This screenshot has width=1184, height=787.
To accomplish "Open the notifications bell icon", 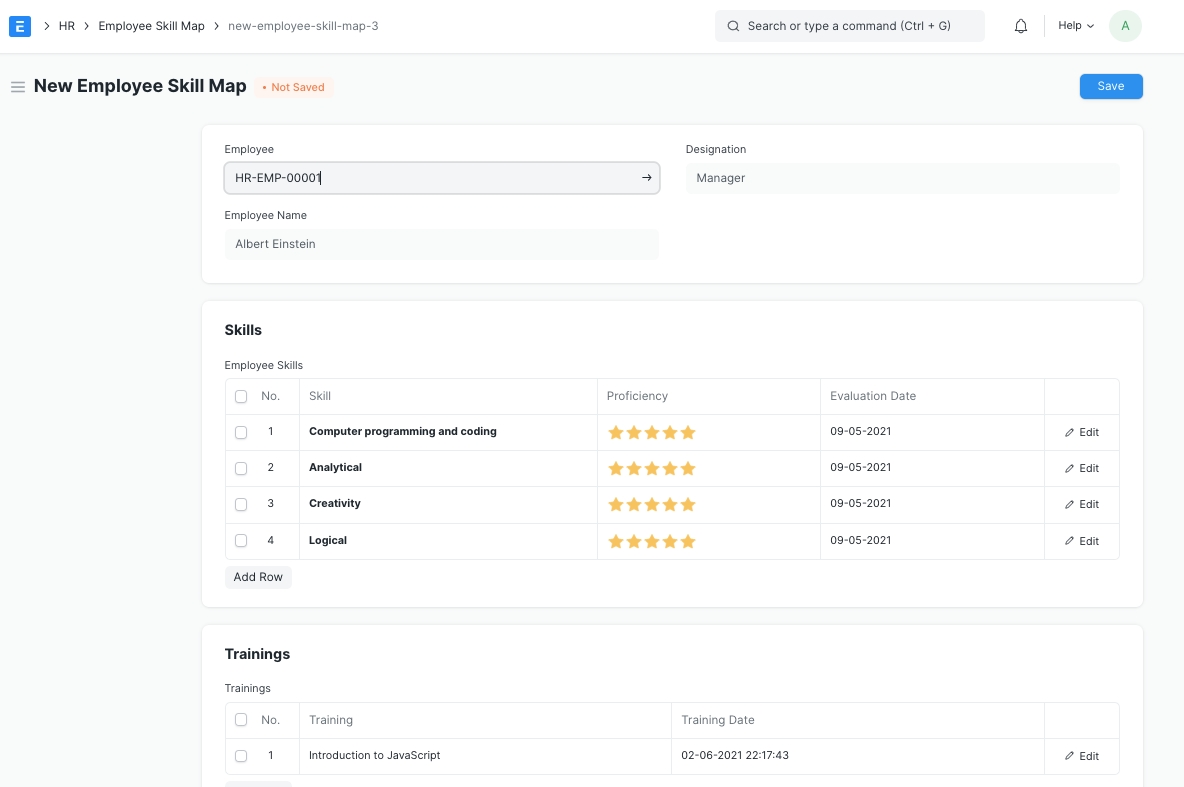I will 1021,26.
